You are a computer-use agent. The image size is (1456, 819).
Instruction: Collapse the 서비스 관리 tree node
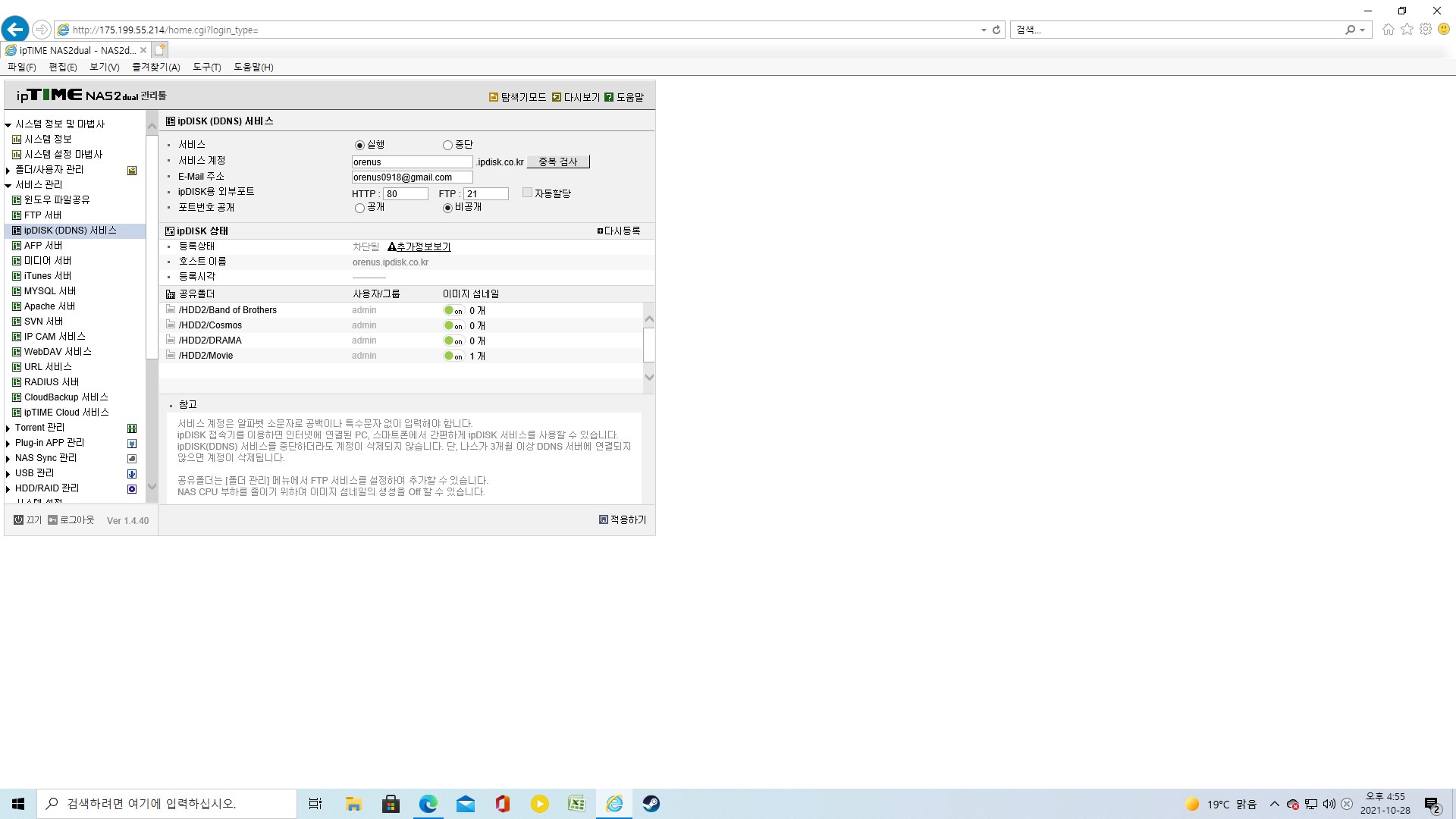(8, 185)
